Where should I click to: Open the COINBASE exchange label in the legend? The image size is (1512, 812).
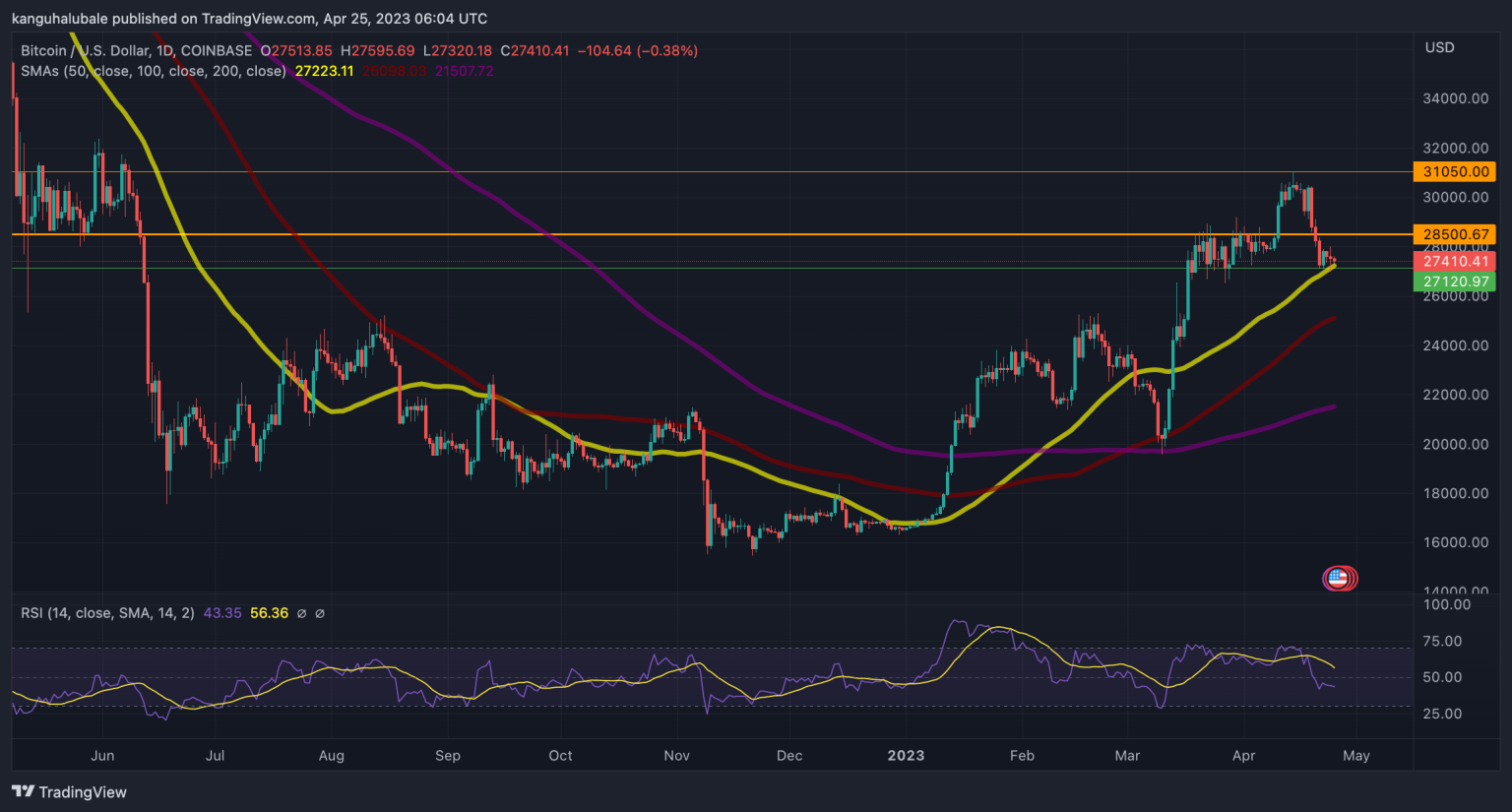(x=217, y=50)
